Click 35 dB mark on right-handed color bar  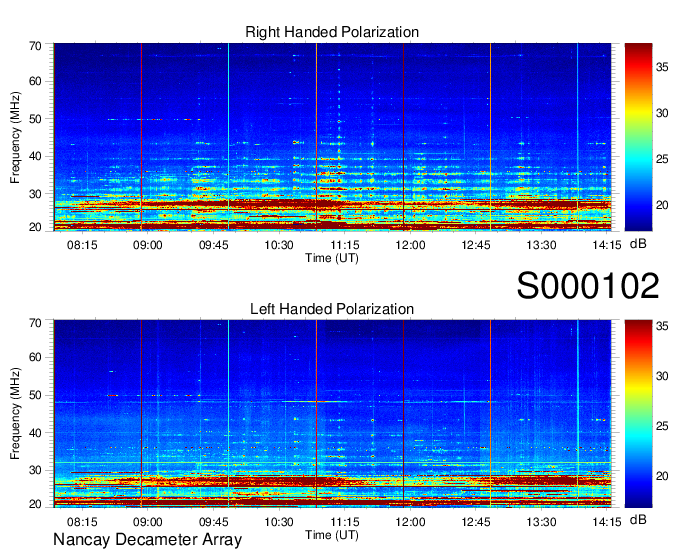(x=662, y=67)
